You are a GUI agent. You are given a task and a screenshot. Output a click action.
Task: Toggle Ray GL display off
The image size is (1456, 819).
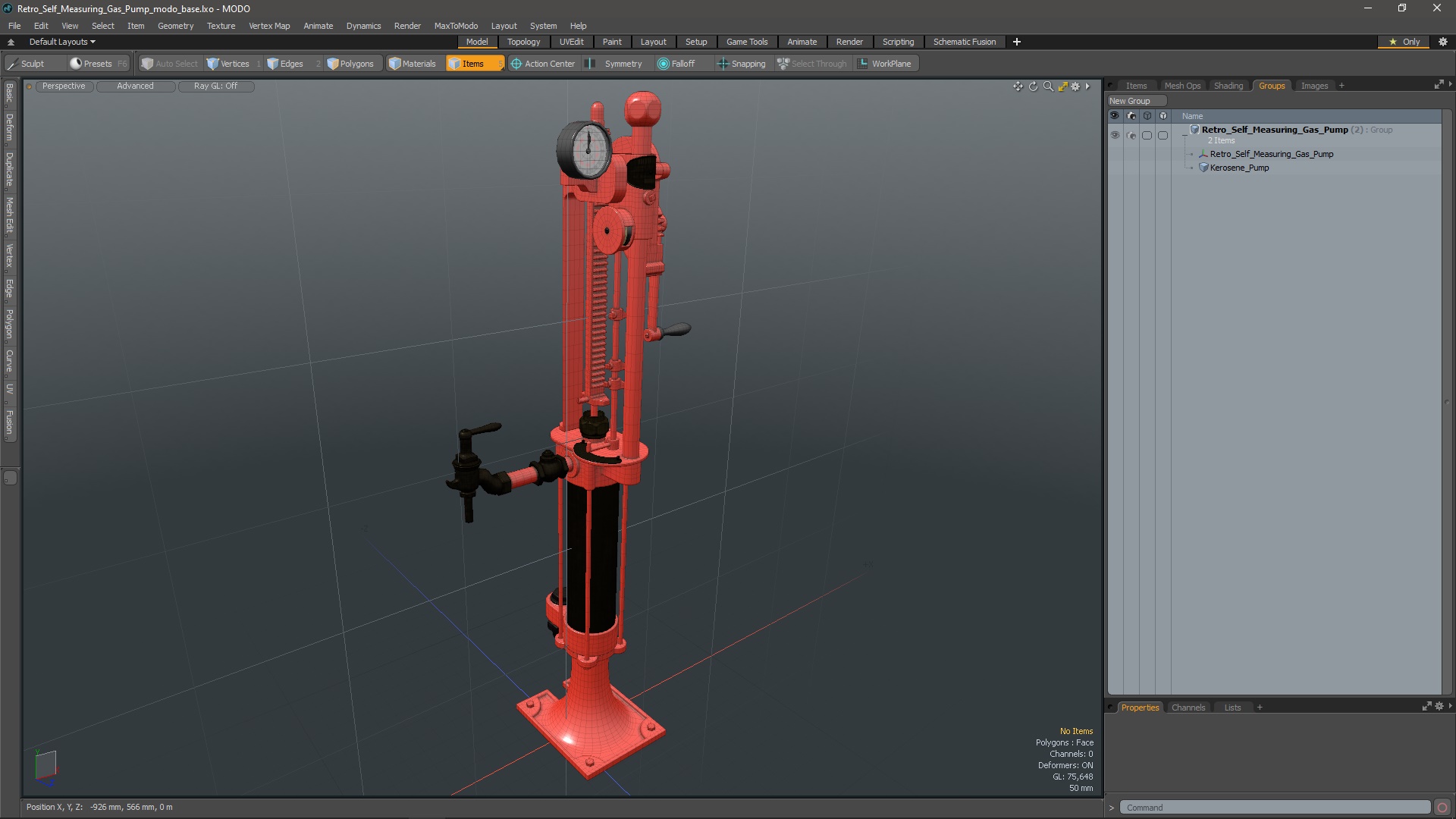215,86
